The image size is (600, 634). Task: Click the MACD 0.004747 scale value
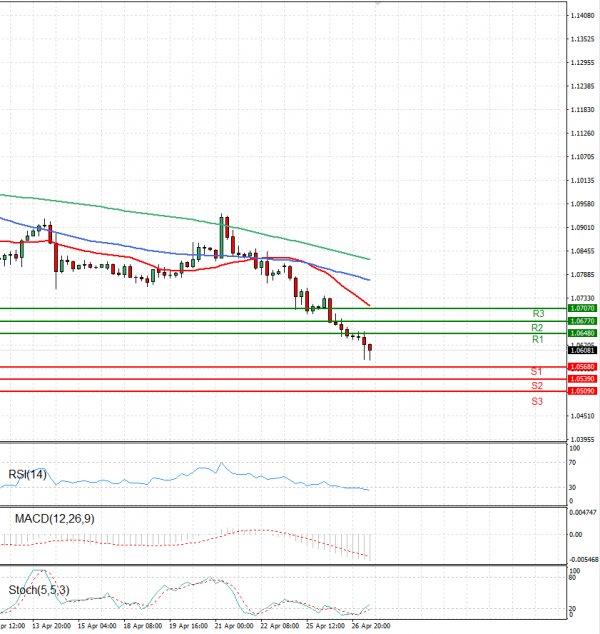[x=583, y=512]
